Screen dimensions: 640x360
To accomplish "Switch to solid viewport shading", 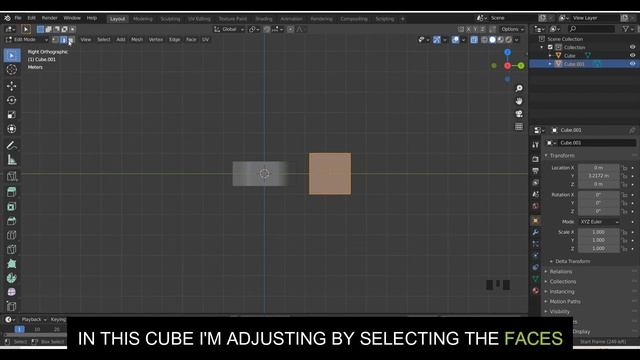I will [x=493, y=40].
